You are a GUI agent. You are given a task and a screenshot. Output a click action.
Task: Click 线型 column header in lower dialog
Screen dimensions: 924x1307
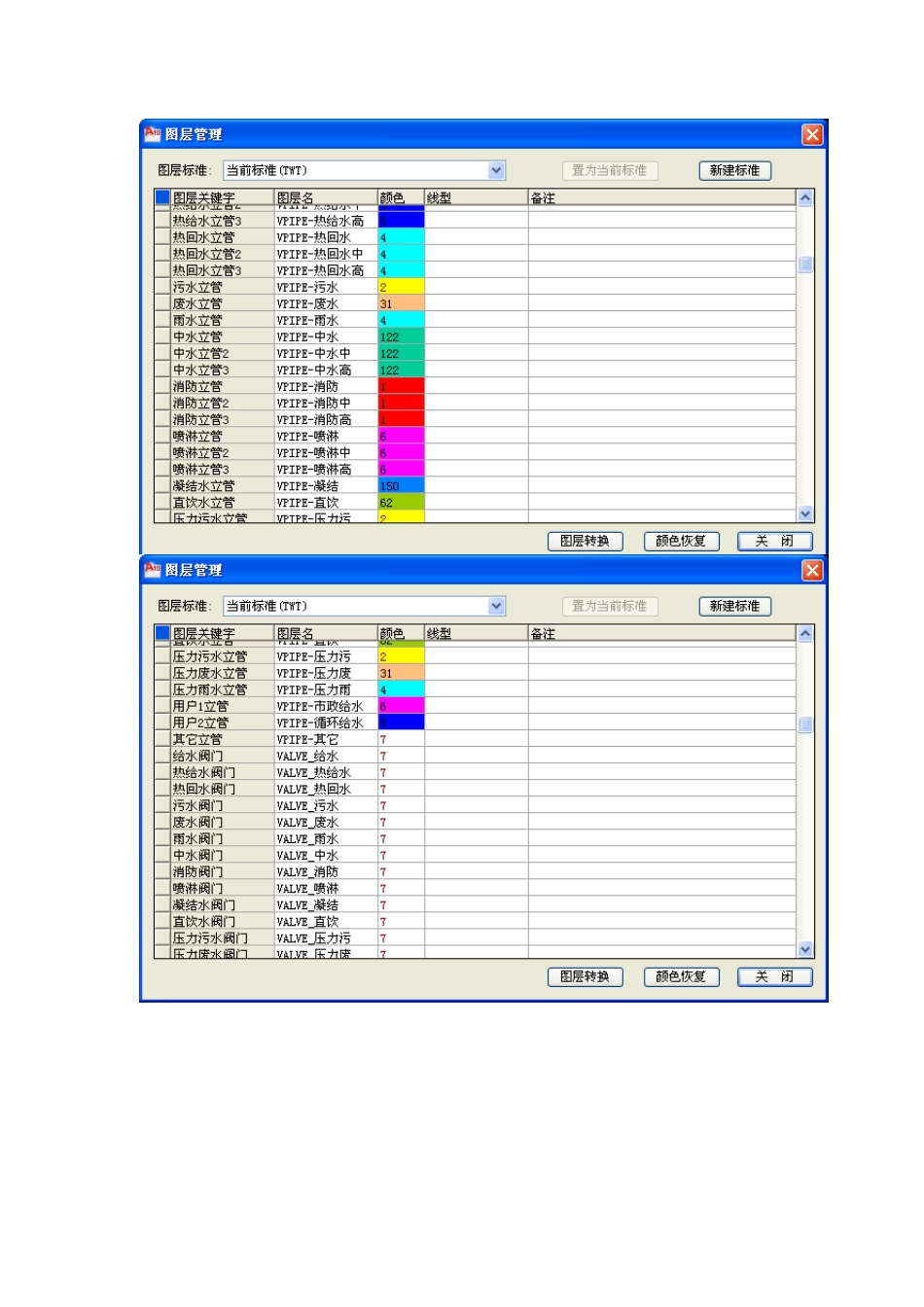click(x=477, y=633)
